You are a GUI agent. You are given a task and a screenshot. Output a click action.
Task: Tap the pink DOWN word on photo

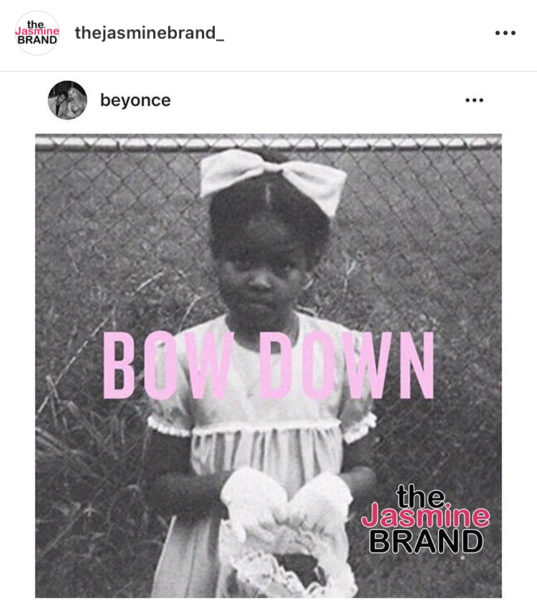point(347,365)
